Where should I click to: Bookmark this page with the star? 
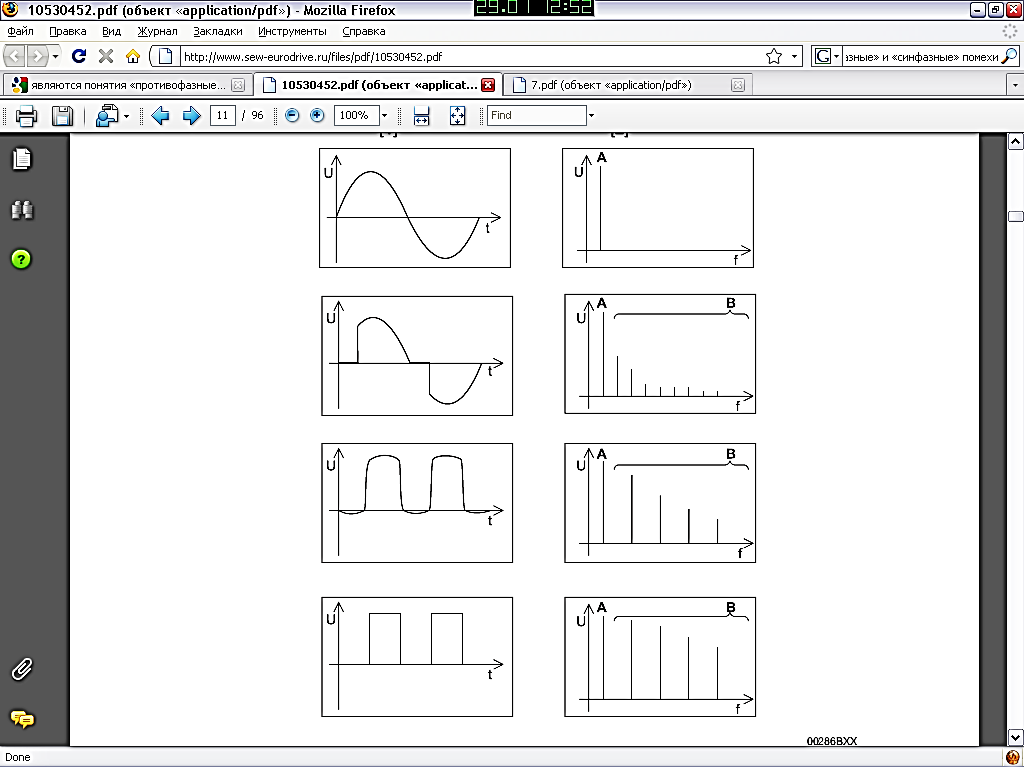[x=773, y=57]
